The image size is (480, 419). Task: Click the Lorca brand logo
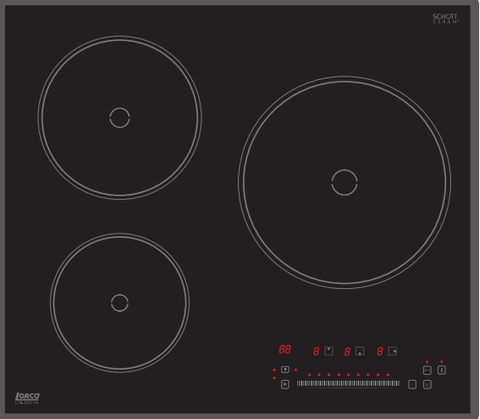tap(27, 398)
